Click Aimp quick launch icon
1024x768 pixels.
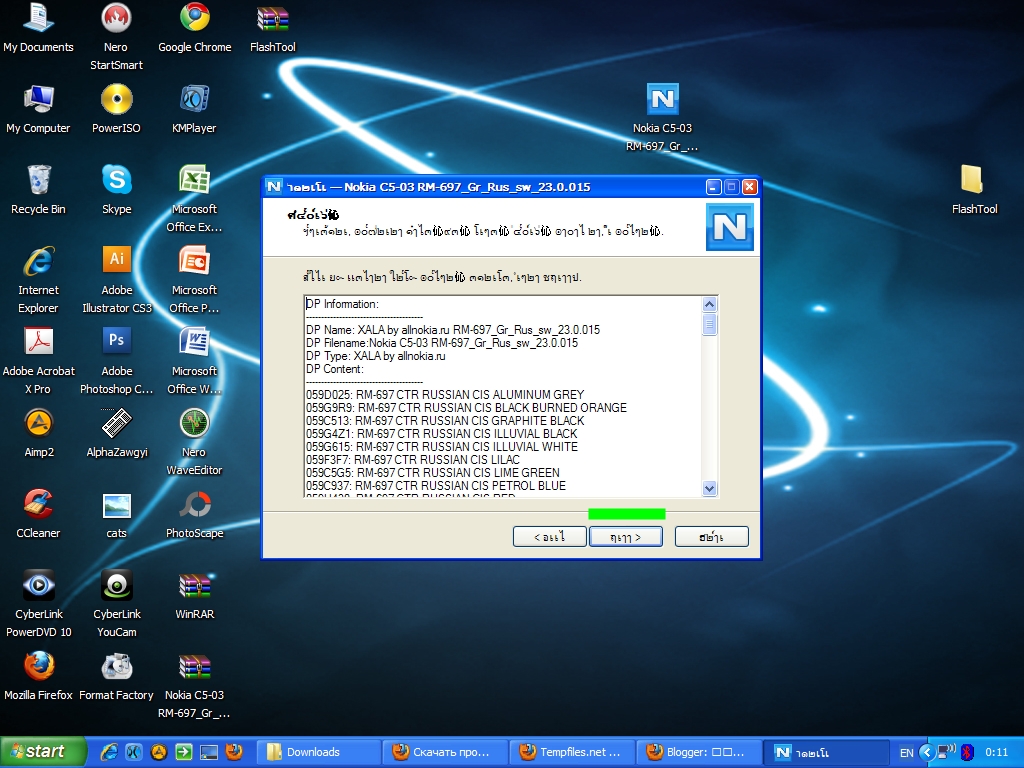[x=159, y=752]
